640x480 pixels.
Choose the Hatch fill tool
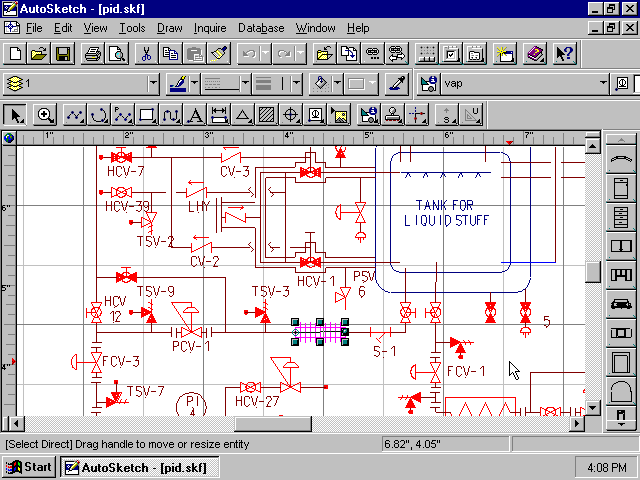click(267, 114)
